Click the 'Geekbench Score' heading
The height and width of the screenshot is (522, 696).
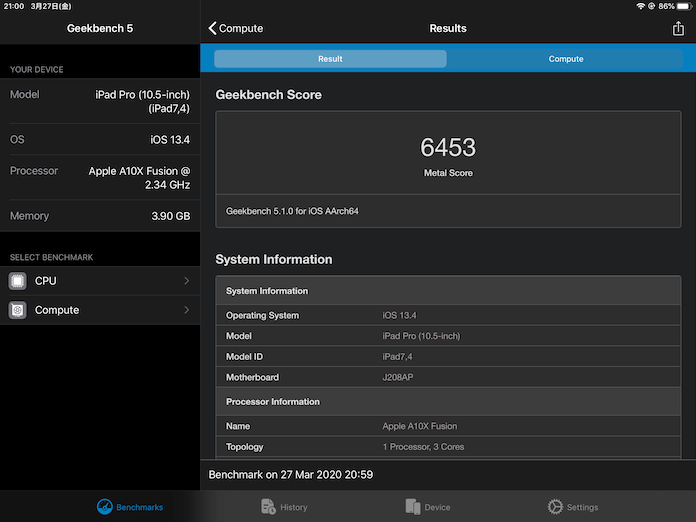[268, 95]
